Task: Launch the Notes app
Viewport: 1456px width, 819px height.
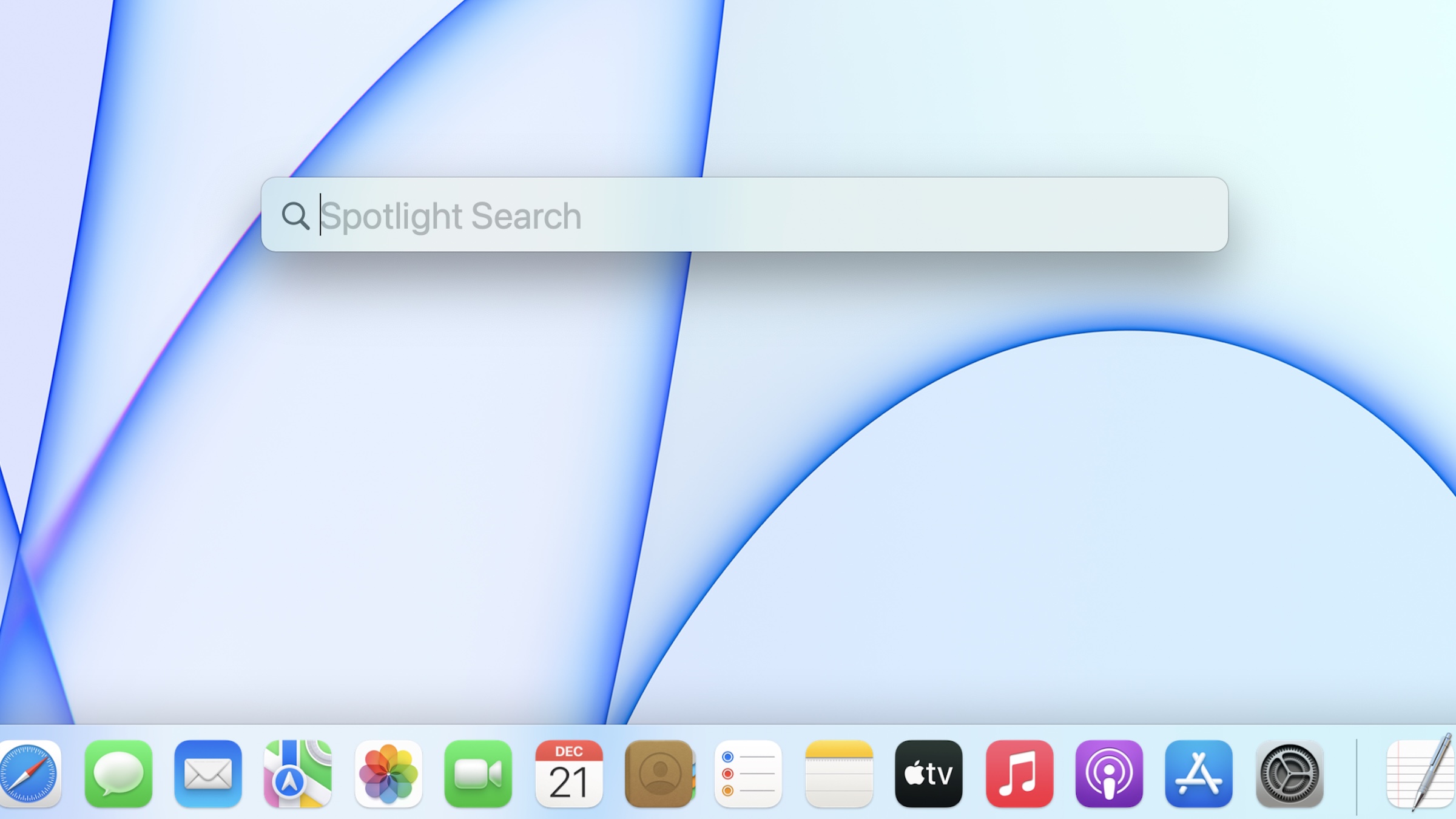Action: (x=838, y=773)
